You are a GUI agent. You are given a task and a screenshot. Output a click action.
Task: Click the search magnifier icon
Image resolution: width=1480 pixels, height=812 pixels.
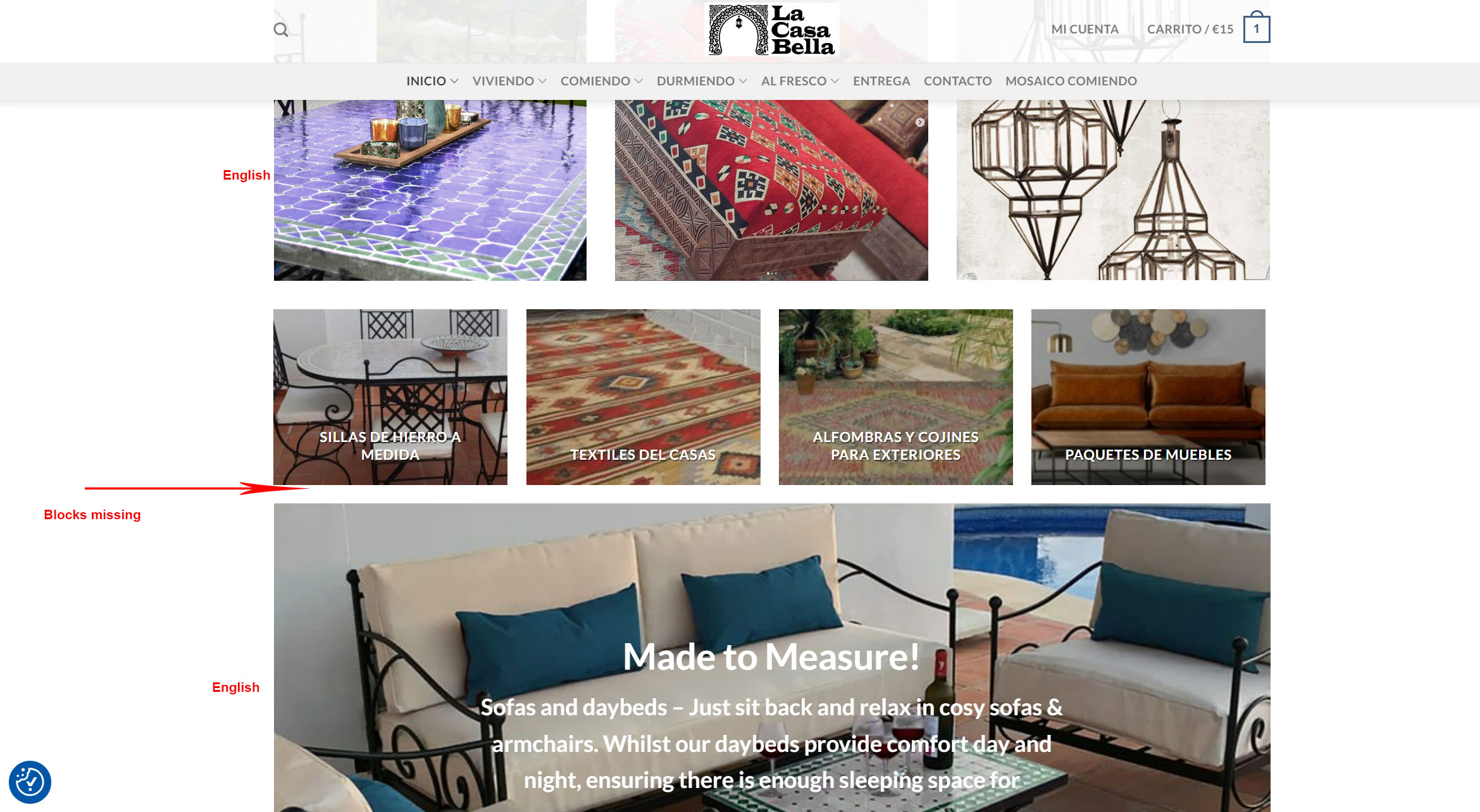point(281,30)
